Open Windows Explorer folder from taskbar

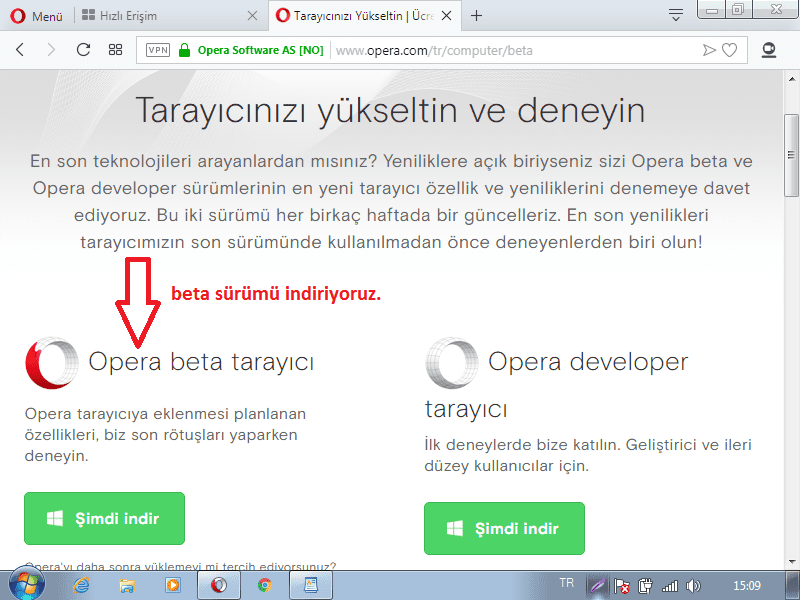click(127, 585)
